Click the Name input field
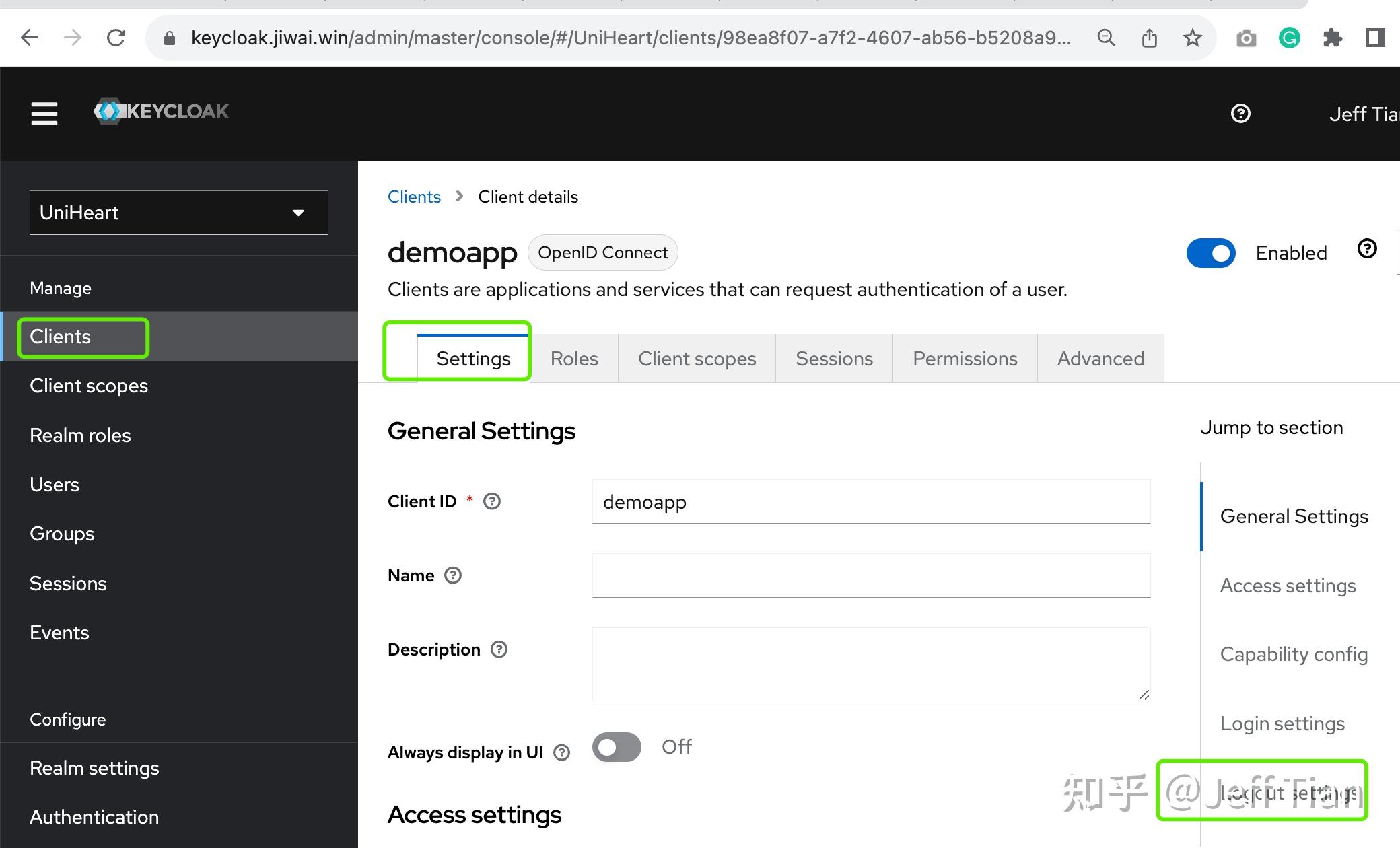This screenshot has height=848, width=1400. (871, 575)
